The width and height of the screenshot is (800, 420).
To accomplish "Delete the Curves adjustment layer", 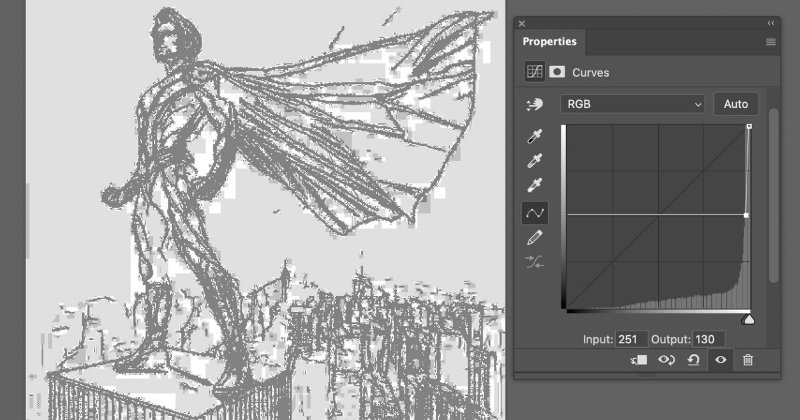I will coord(747,360).
